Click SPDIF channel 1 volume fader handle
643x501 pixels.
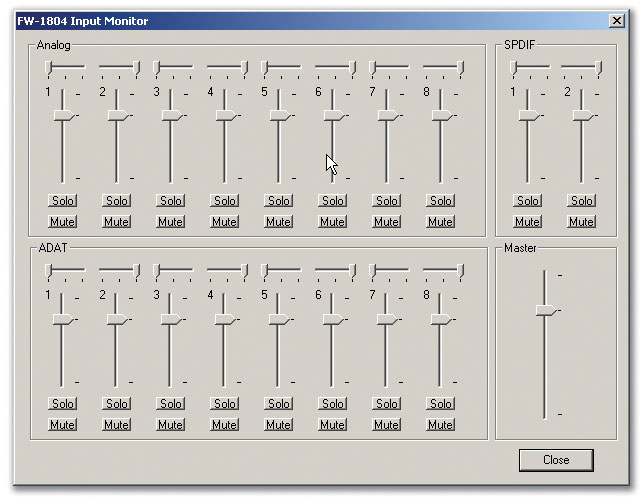coord(529,116)
